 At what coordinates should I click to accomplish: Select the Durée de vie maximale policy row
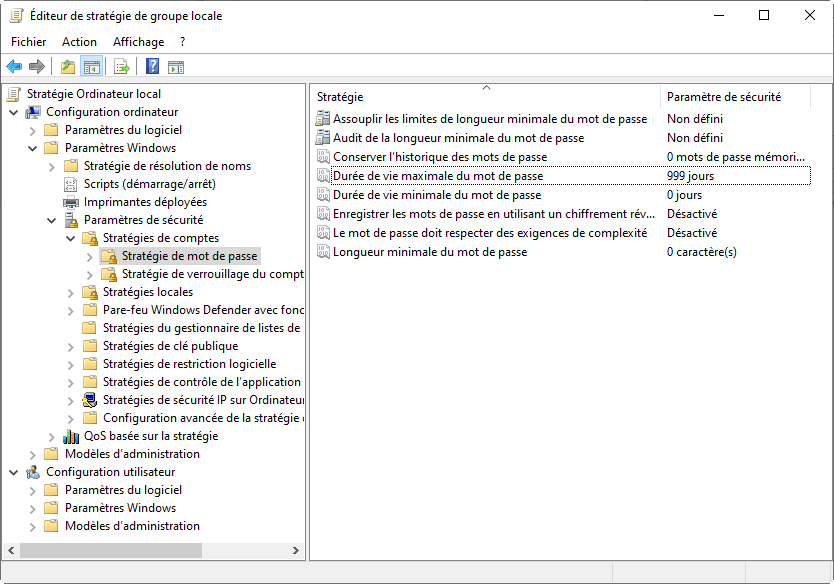click(x=563, y=176)
